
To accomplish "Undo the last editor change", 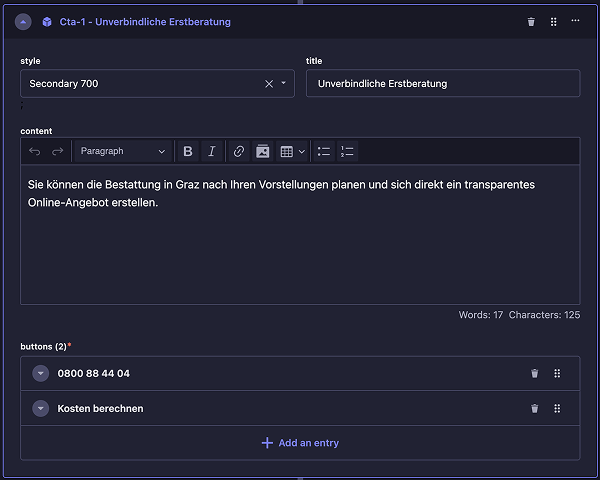I will pyautogui.click(x=34, y=151).
